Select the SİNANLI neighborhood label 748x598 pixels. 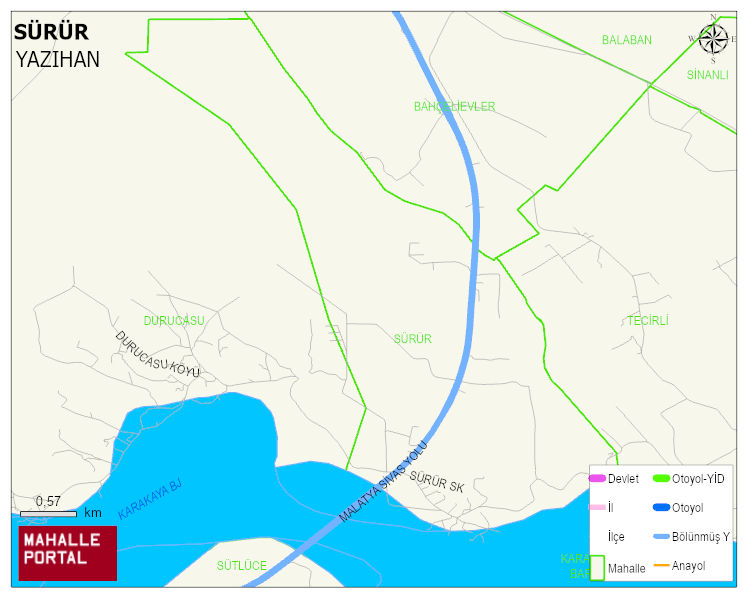point(707,75)
